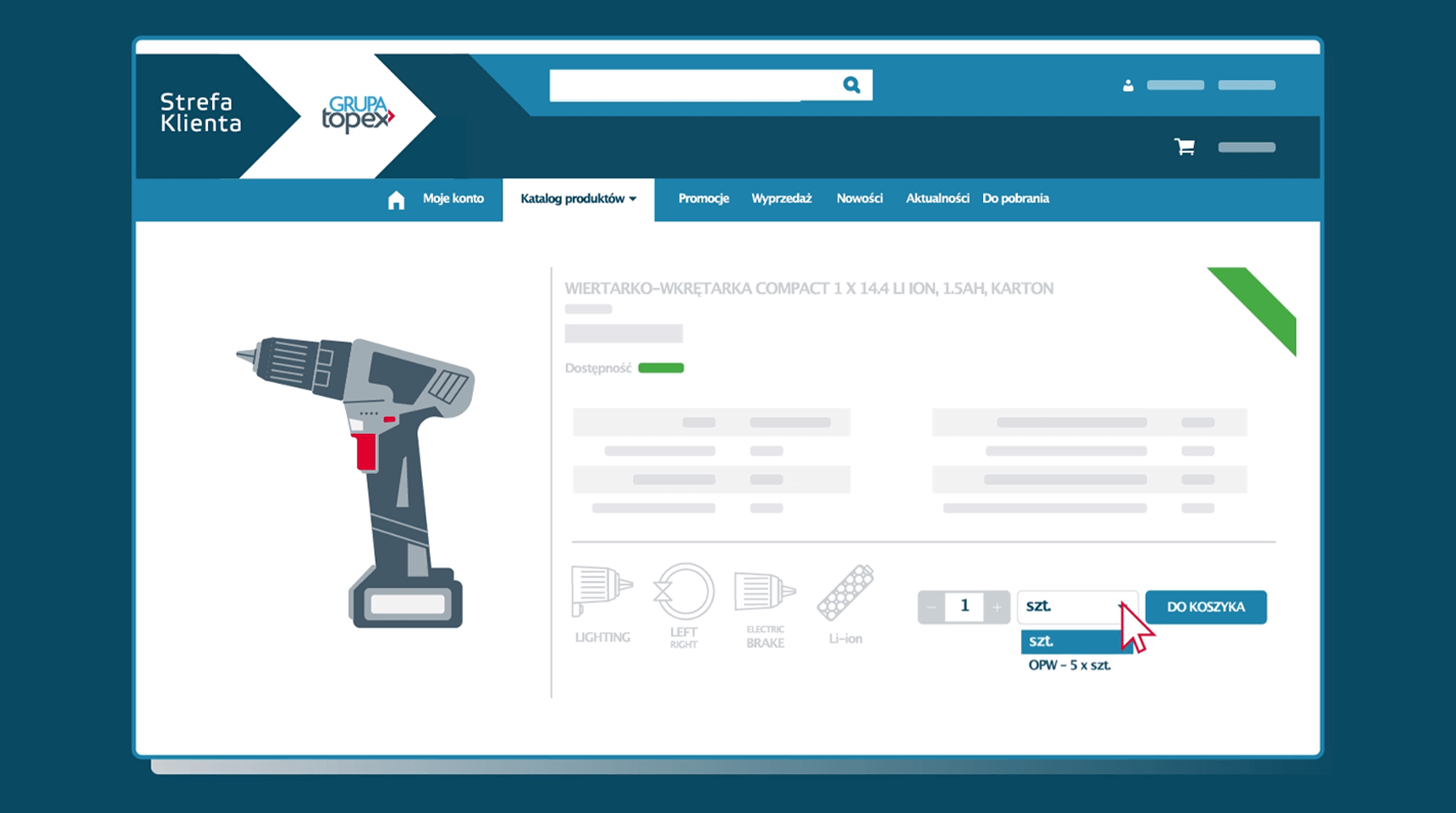
Task: Expand Katalog produktów dropdown menu
Action: [x=578, y=199]
